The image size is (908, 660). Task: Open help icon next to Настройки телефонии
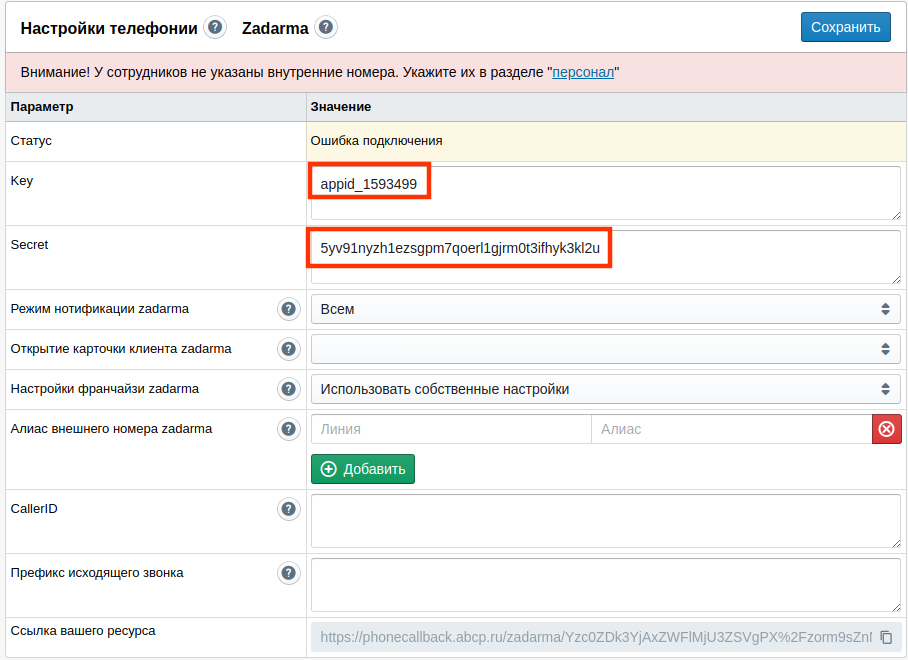pyautogui.click(x=215, y=27)
